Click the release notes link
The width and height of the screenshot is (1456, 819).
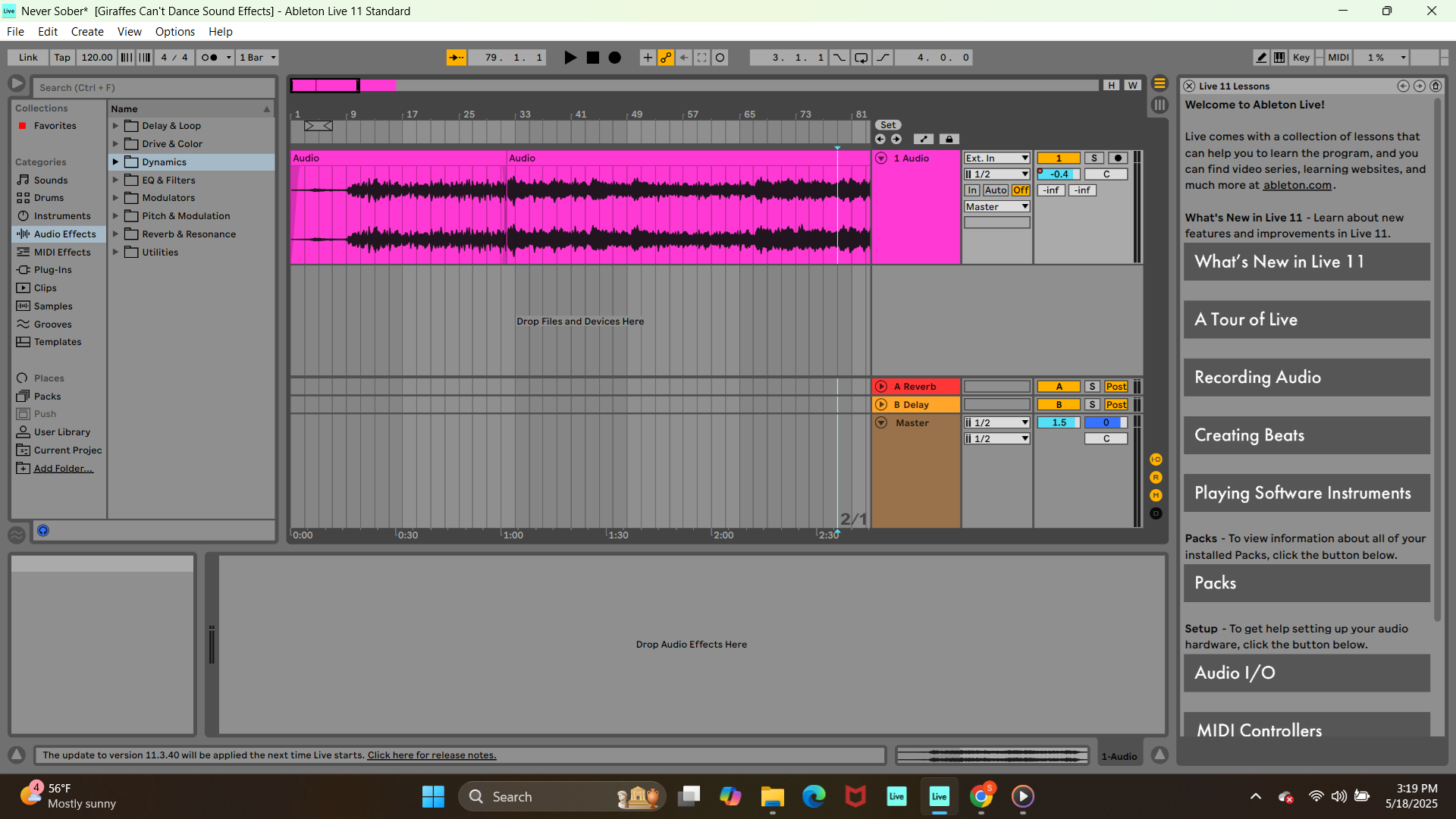point(431,755)
